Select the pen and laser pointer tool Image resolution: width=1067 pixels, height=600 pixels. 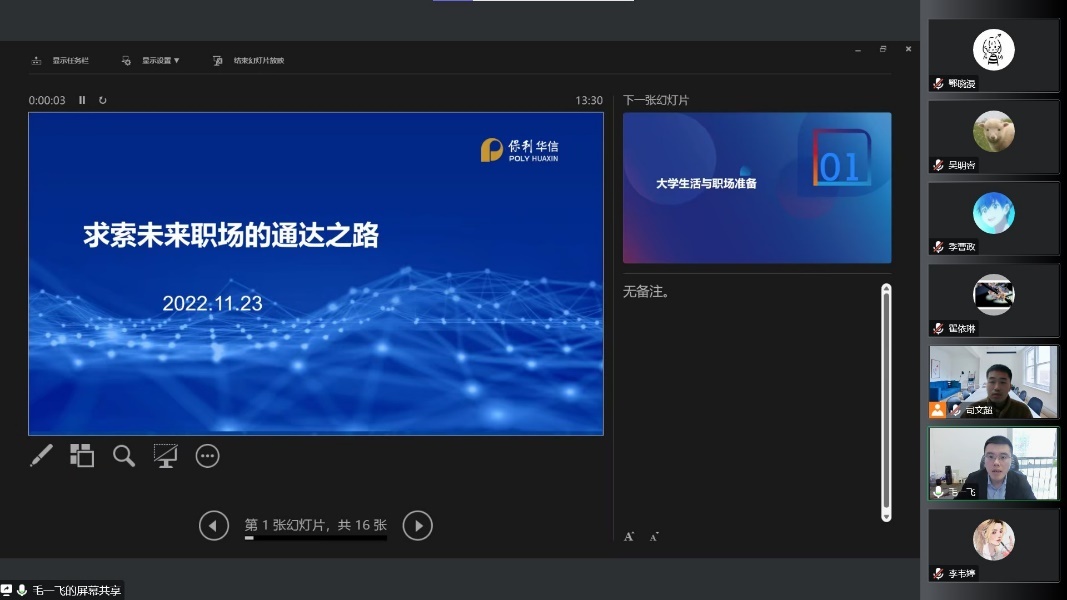41,456
